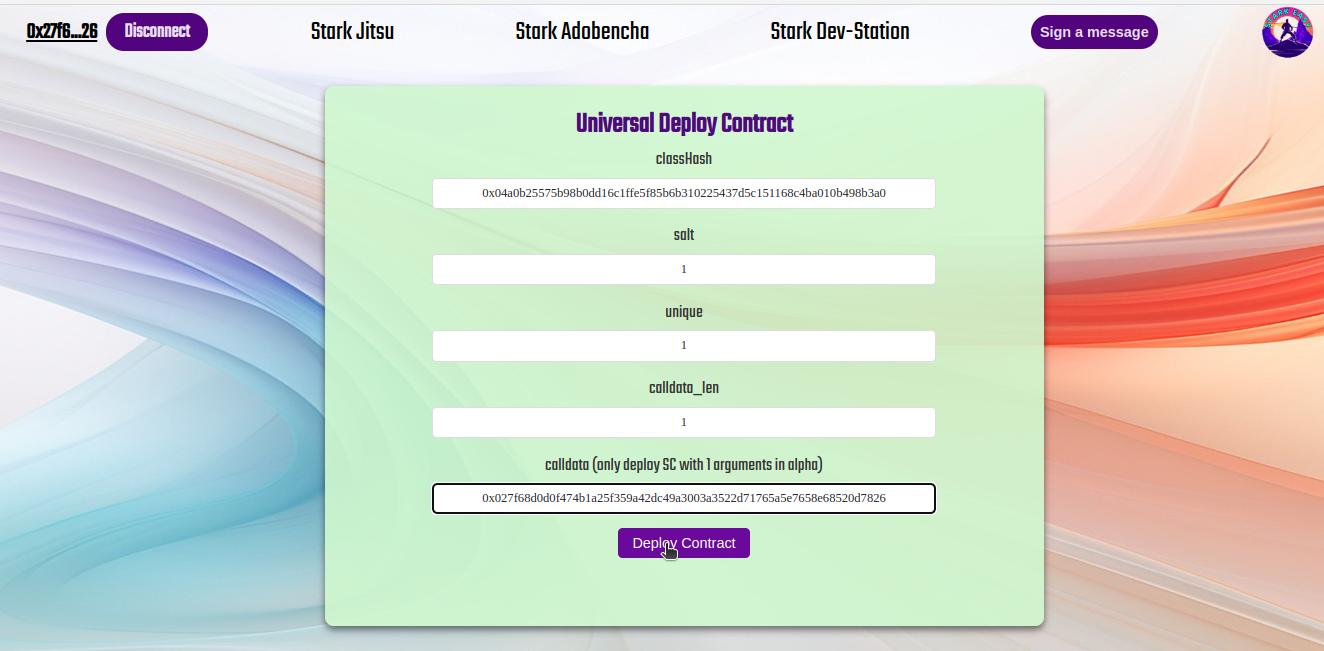
Task: Edit the calldata_len input field
Action: pyautogui.click(x=684, y=422)
